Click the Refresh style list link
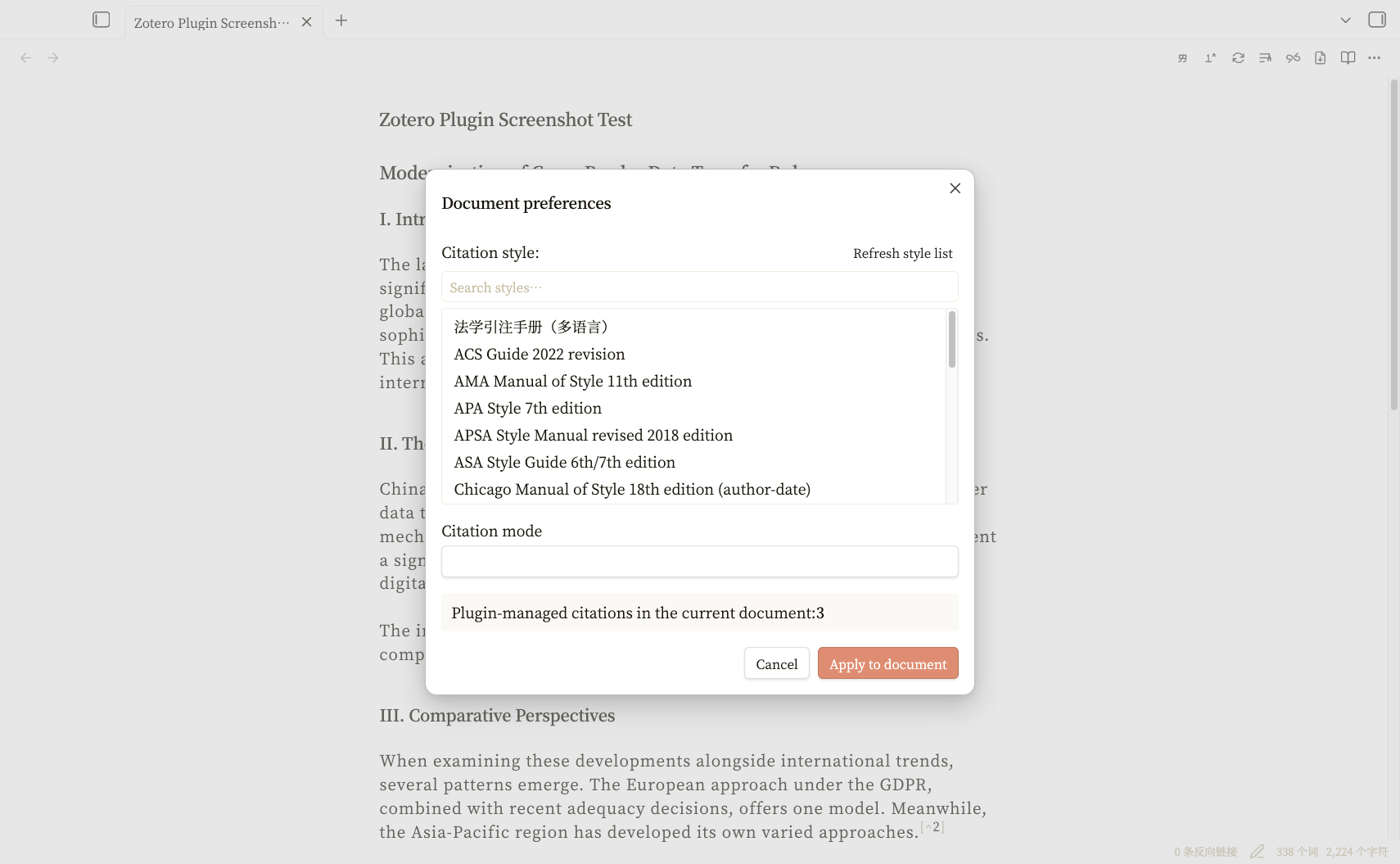Image resolution: width=1400 pixels, height=864 pixels. coord(903,254)
